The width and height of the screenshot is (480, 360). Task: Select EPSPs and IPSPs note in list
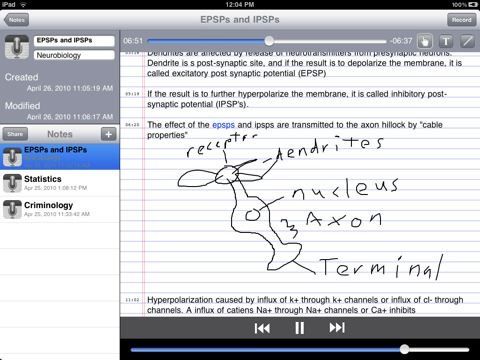pyautogui.click(x=60, y=157)
